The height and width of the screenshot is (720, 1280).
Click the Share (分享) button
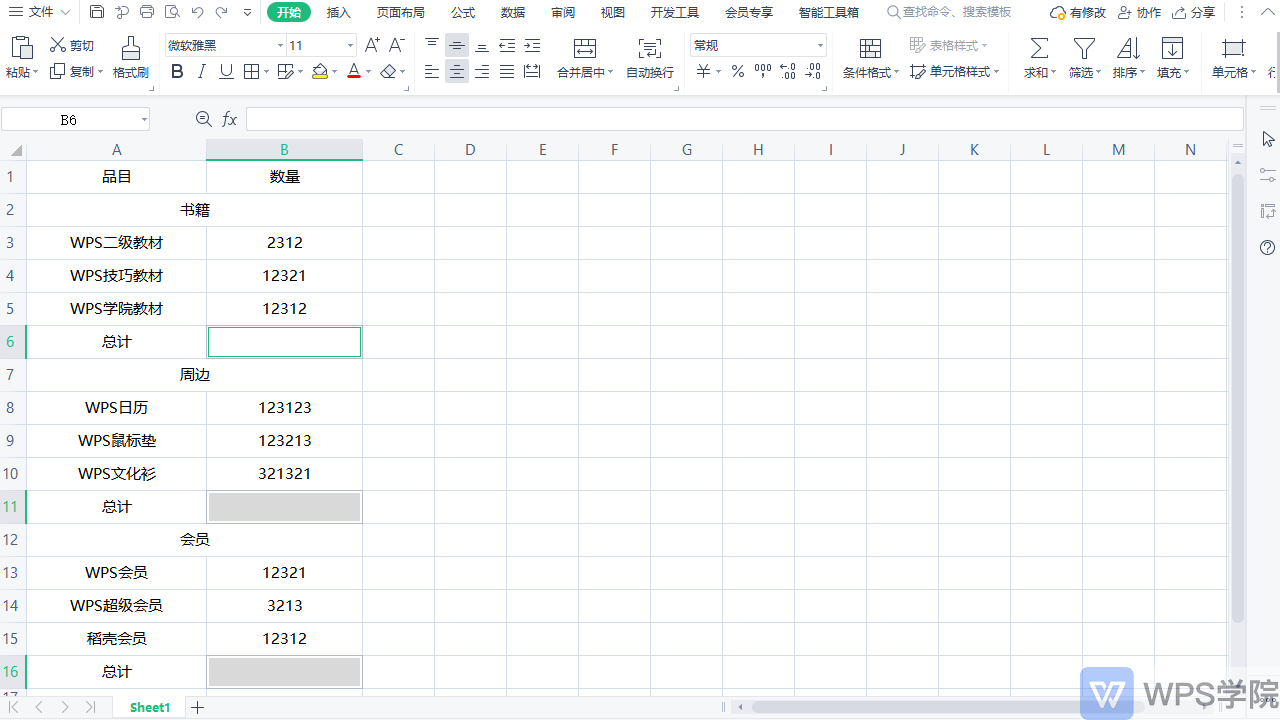tap(1194, 12)
